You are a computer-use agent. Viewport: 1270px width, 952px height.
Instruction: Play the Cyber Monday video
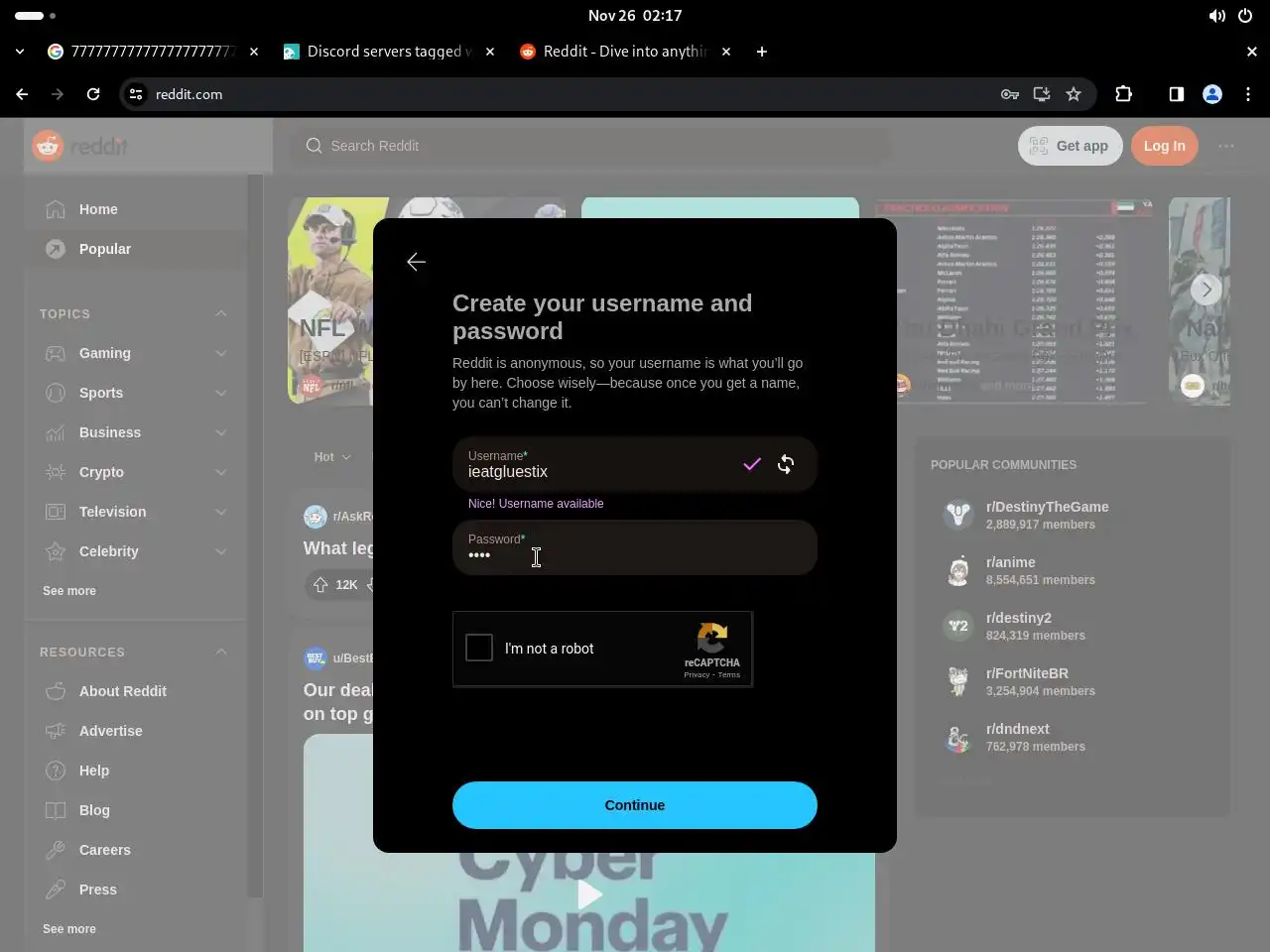[589, 893]
